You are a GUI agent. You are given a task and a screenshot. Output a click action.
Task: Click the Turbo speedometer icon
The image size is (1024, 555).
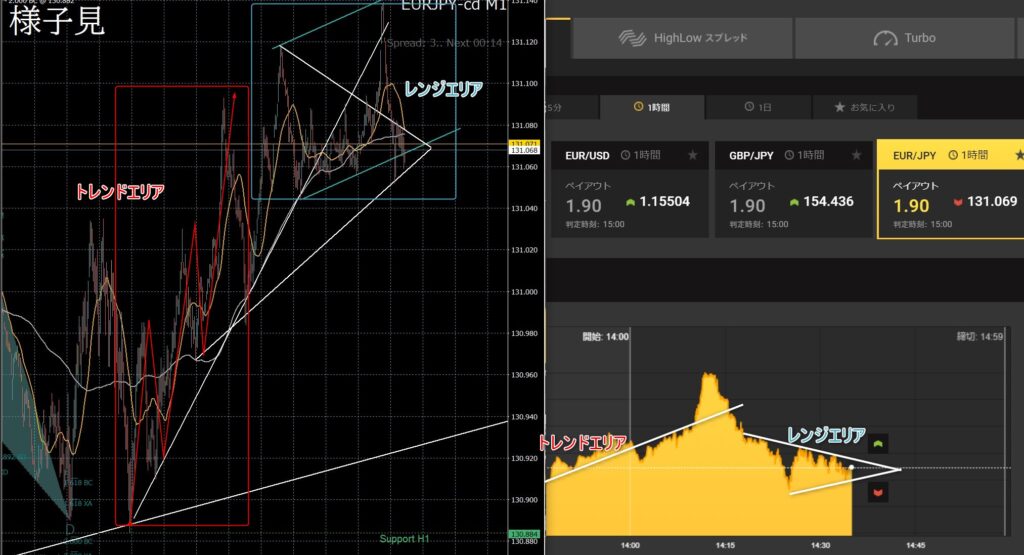click(885, 39)
